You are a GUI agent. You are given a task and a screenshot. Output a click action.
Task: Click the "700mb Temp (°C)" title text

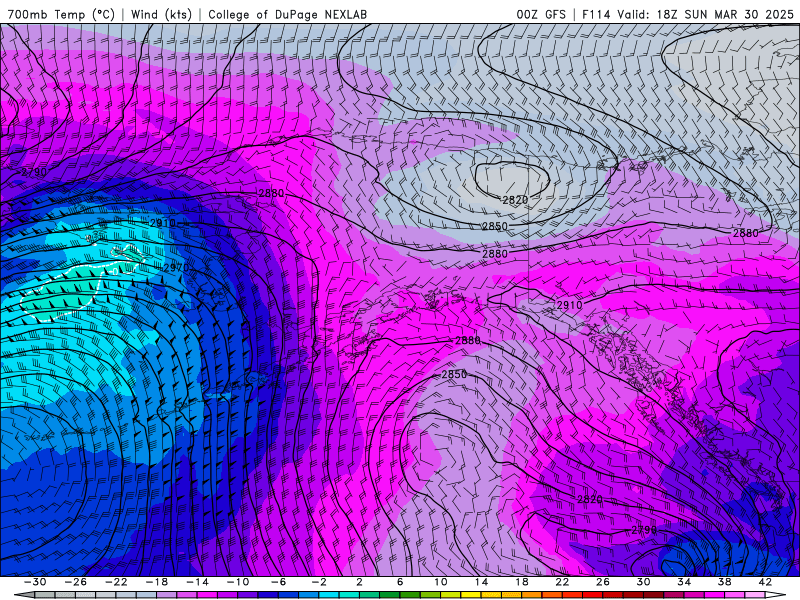61,14
